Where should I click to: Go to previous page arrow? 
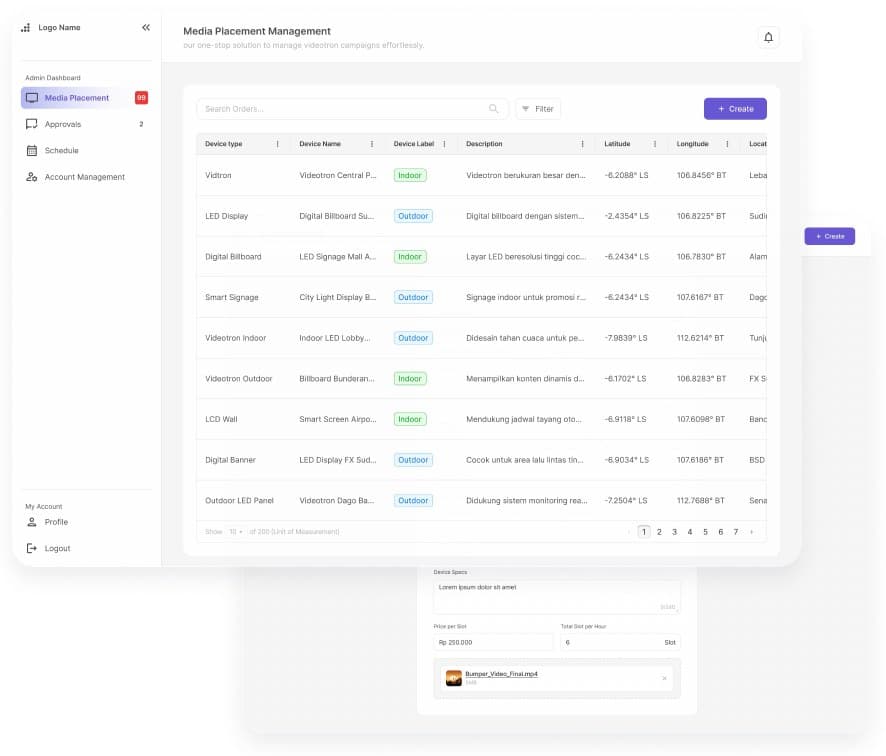[x=629, y=532]
